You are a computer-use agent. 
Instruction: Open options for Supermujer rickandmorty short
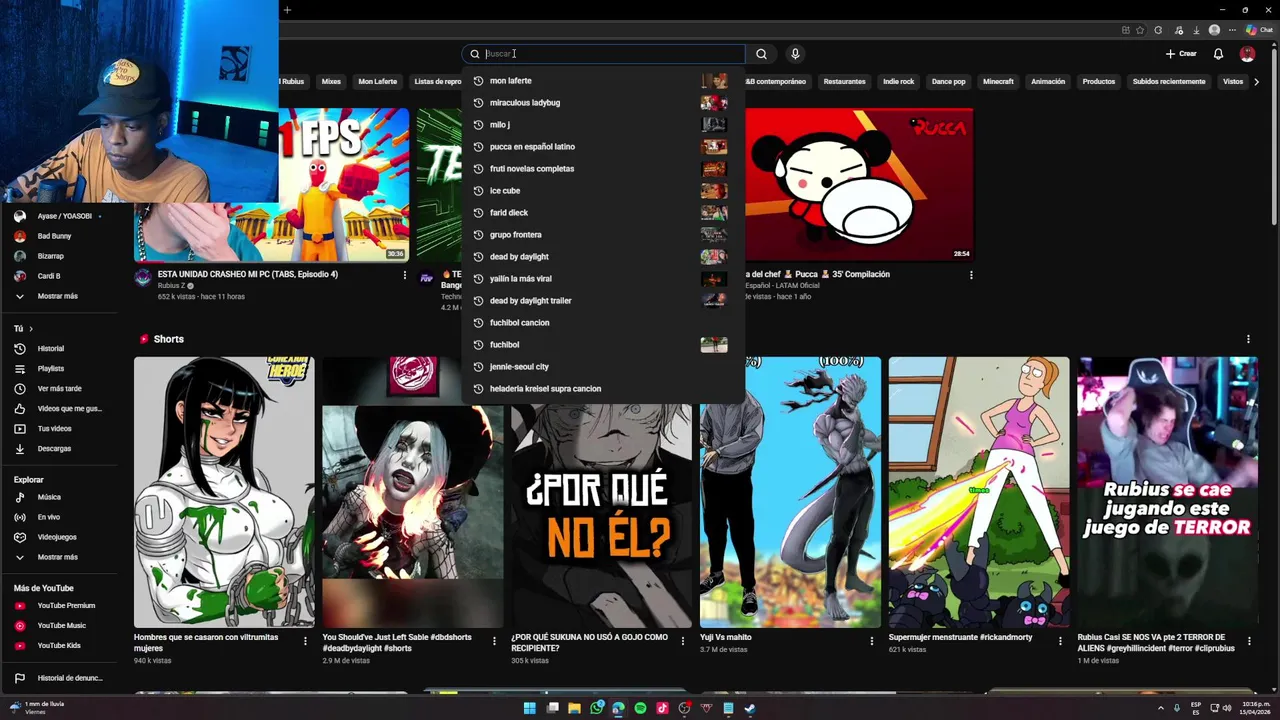tap(1060, 641)
